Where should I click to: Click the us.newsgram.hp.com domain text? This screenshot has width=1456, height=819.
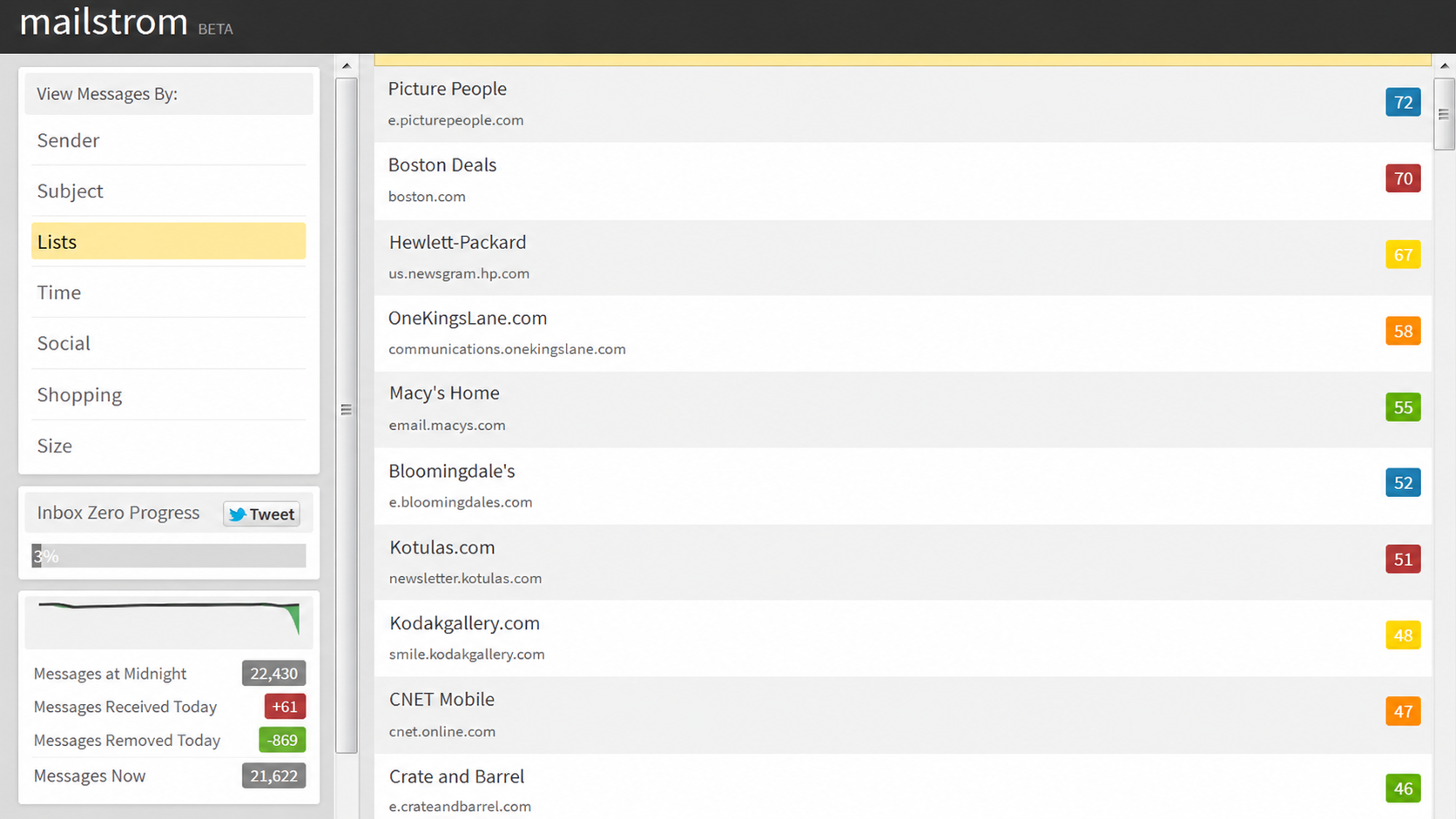pos(459,273)
